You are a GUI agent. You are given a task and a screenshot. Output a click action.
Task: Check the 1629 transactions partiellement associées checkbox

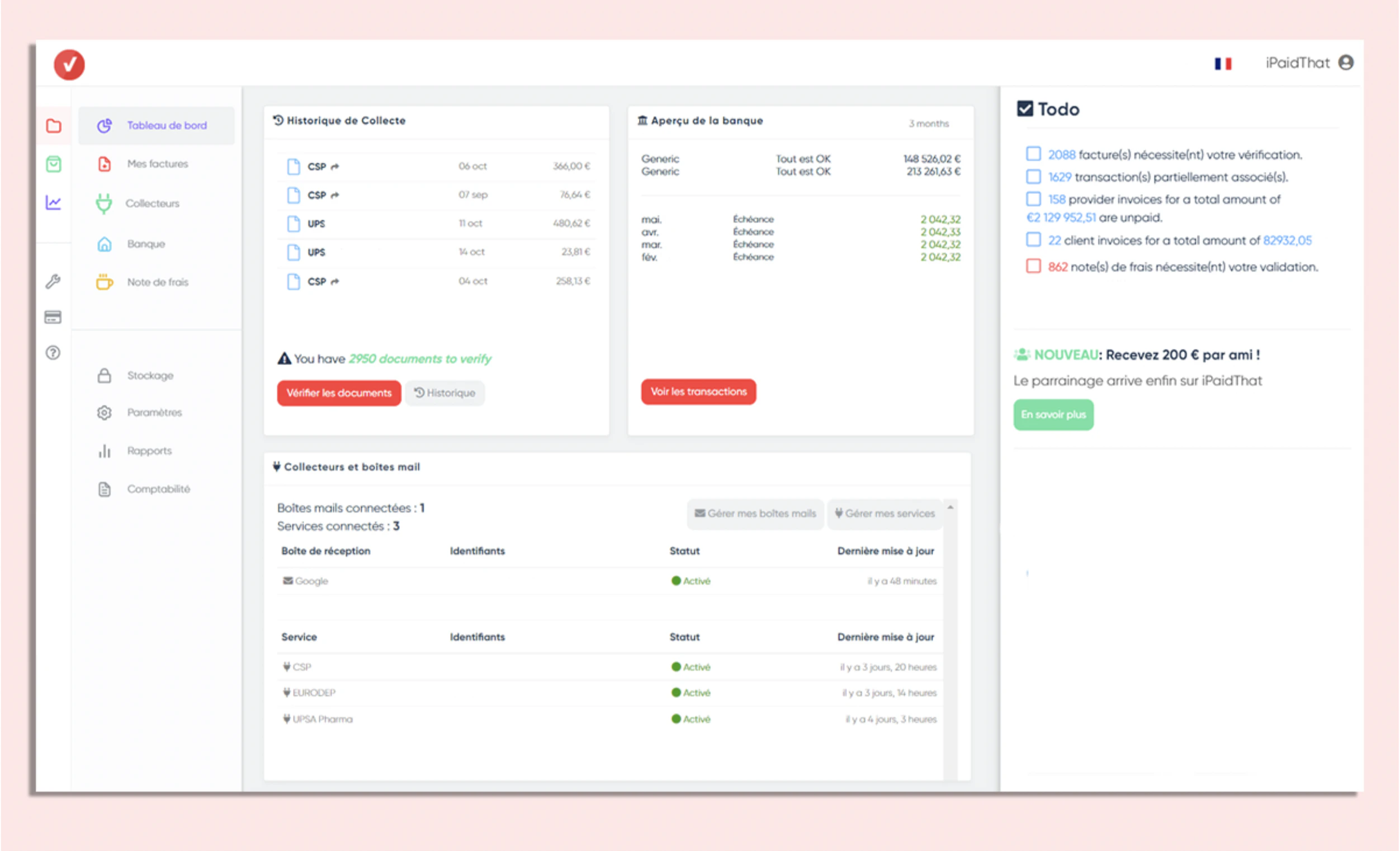pos(1034,177)
